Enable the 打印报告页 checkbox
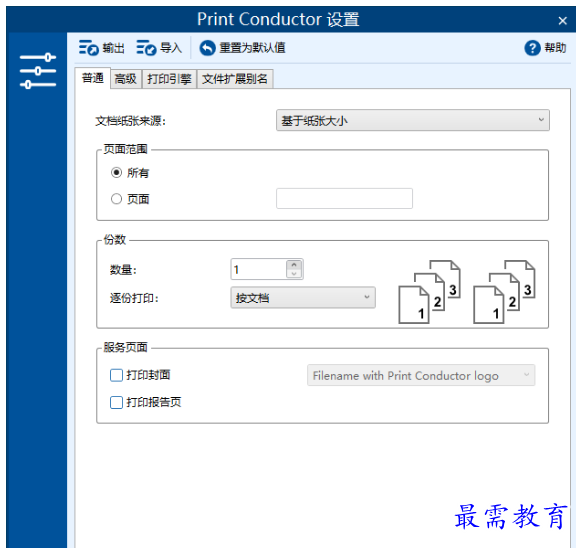The height and width of the screenshot is (548, 576). (x=116, y=403)
